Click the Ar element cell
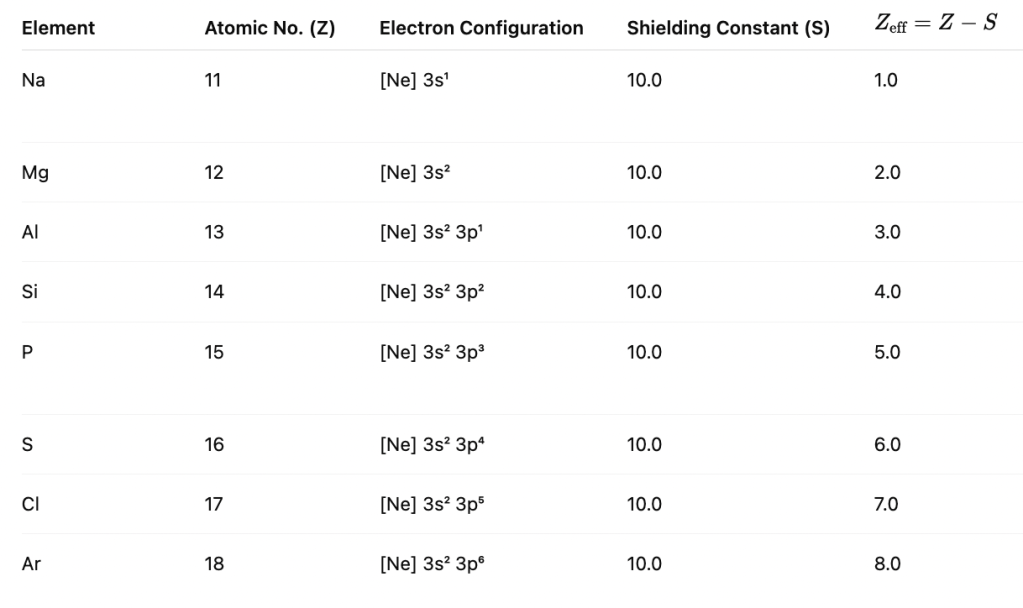This screenshot has height=608, width=1023. (31, 564)
